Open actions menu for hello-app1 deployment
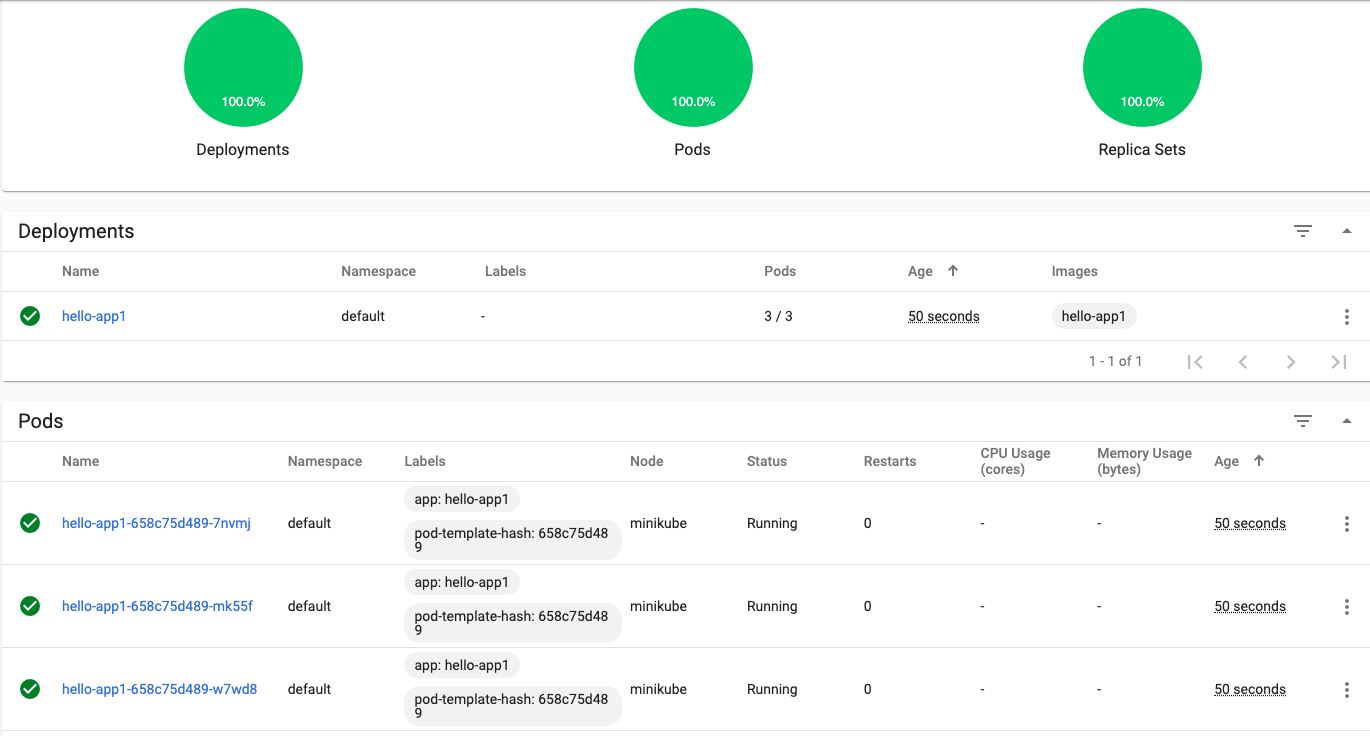1370x736 pixels. point(1346,317)
